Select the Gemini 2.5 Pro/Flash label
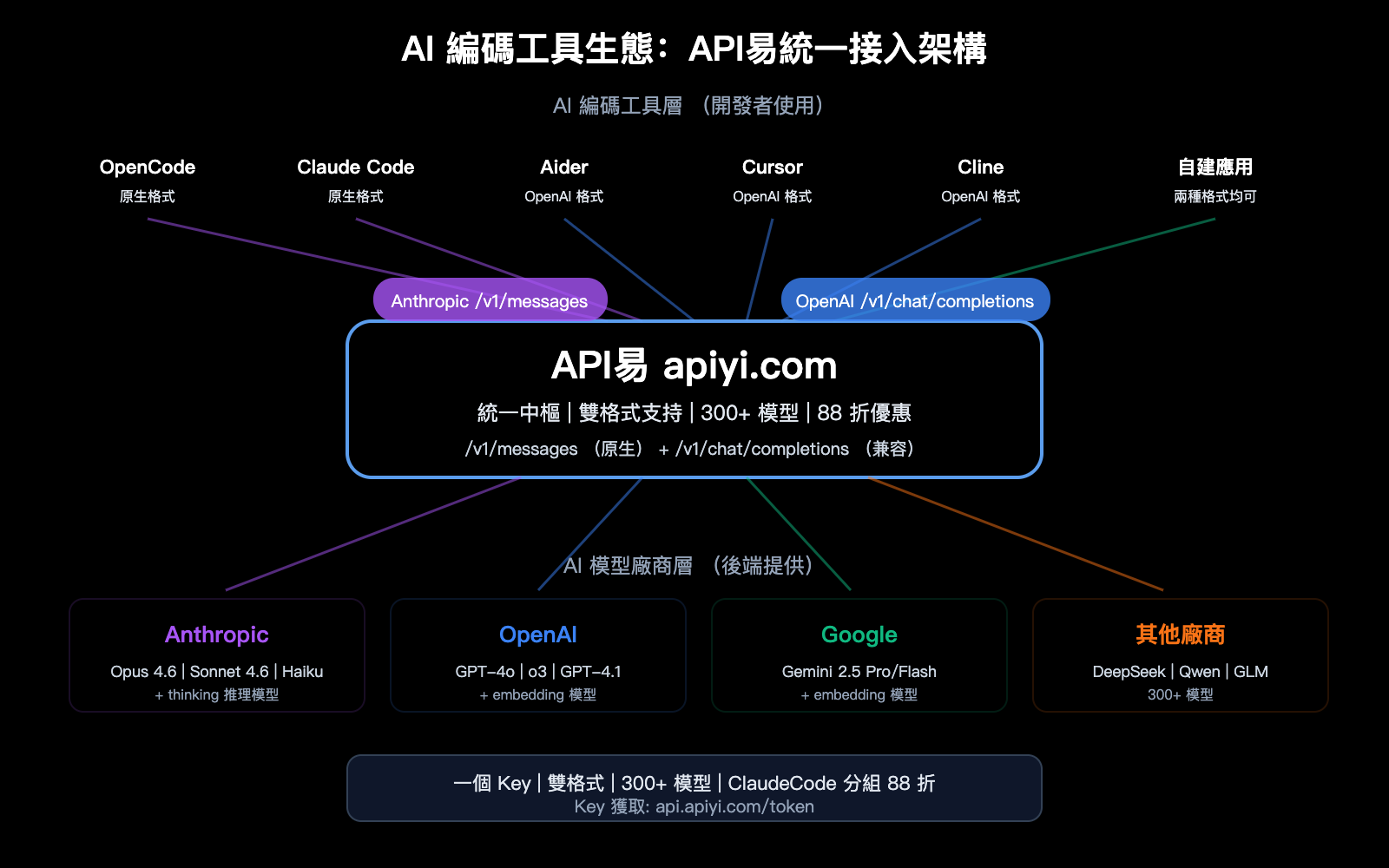 click(x=858, y=671)
